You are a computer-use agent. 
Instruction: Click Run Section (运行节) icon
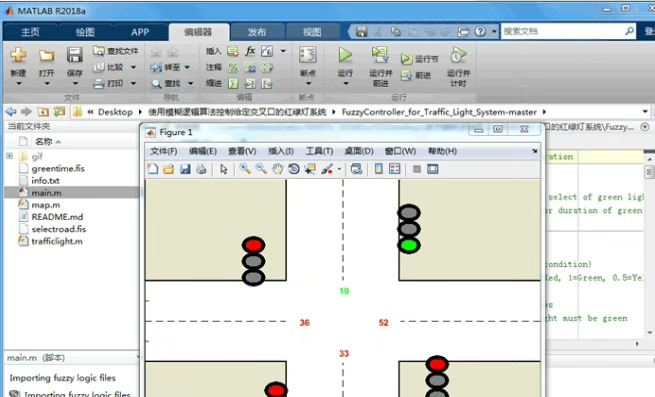406,59
